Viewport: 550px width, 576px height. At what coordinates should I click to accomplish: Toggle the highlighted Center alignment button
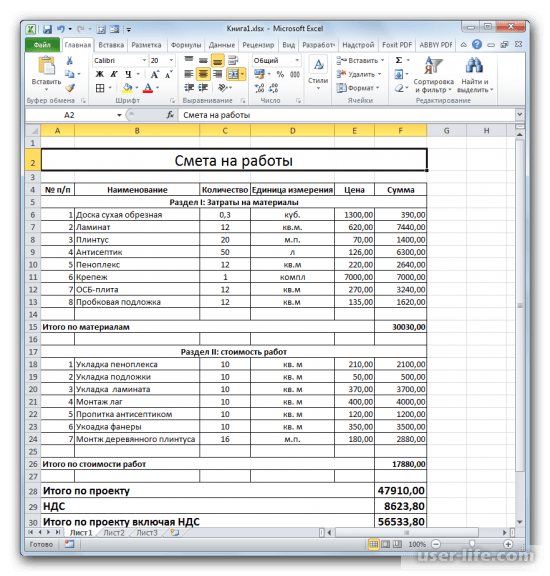click(203, 74)
